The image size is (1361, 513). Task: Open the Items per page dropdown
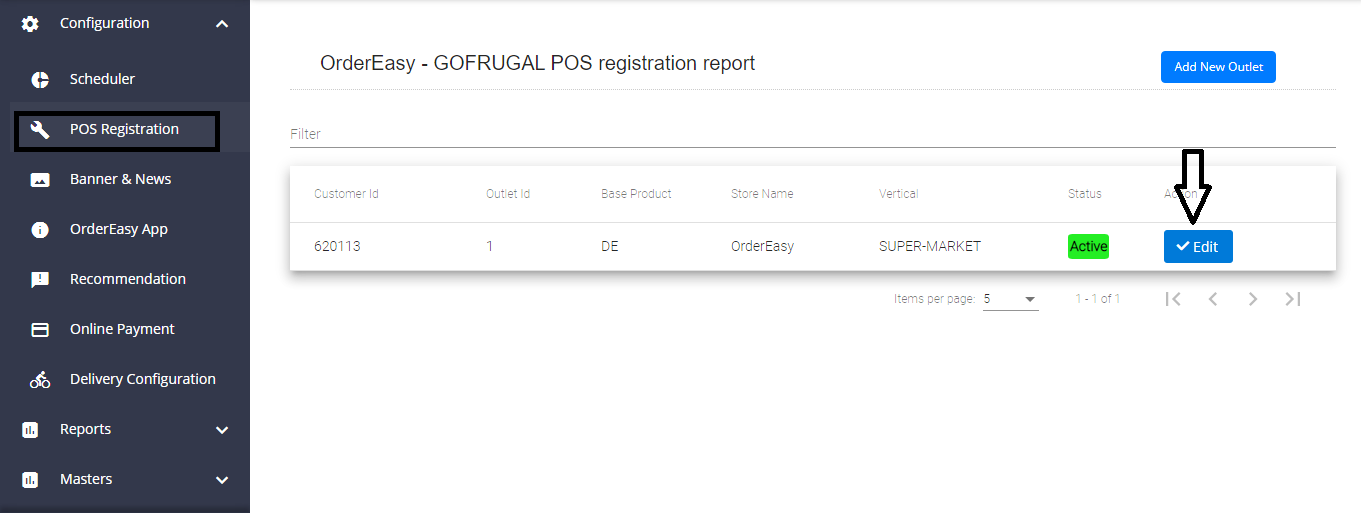click(1010, 299)
